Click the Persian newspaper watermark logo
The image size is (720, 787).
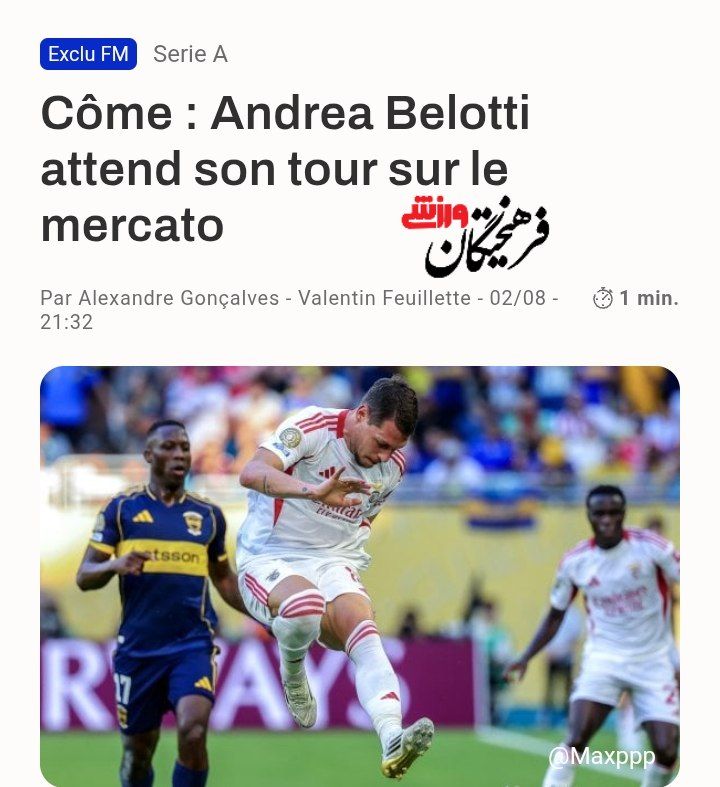[475, 236]
